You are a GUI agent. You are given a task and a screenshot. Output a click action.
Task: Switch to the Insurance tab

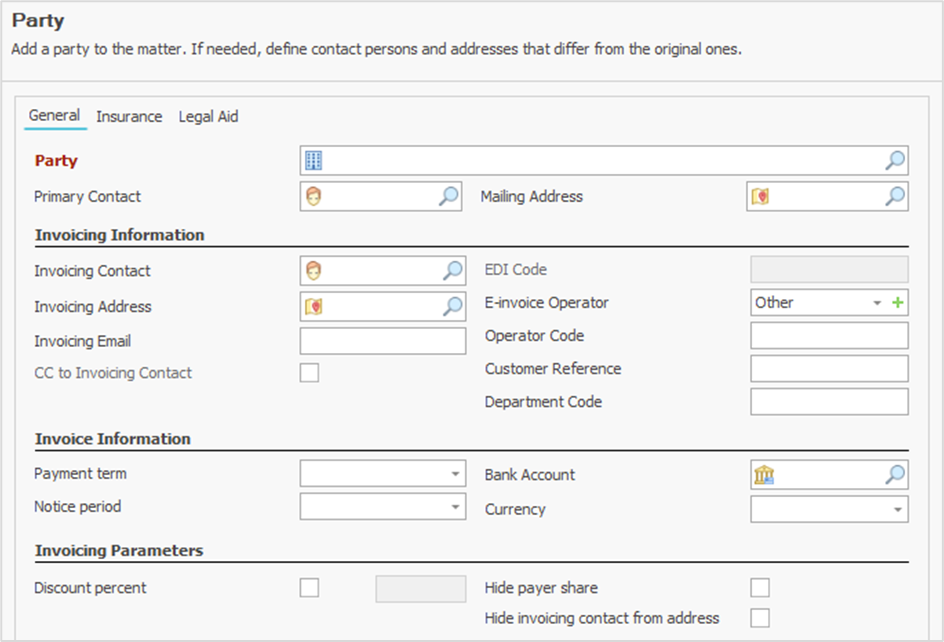(x=129, y=117)
